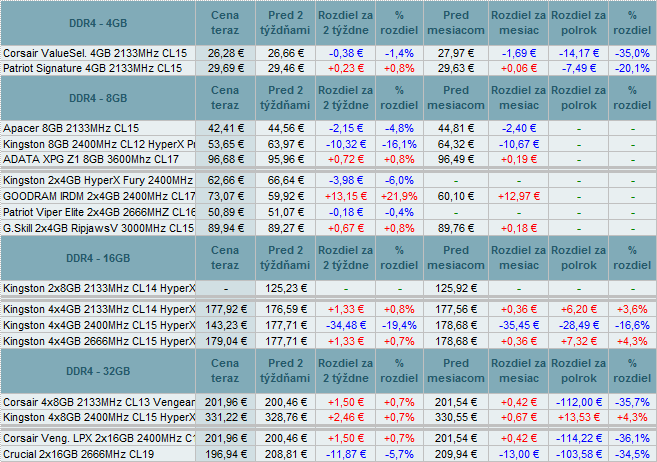Click the 143,23 € current price cell
Viewport: 657px width, 462px height.
pos(225,325)
